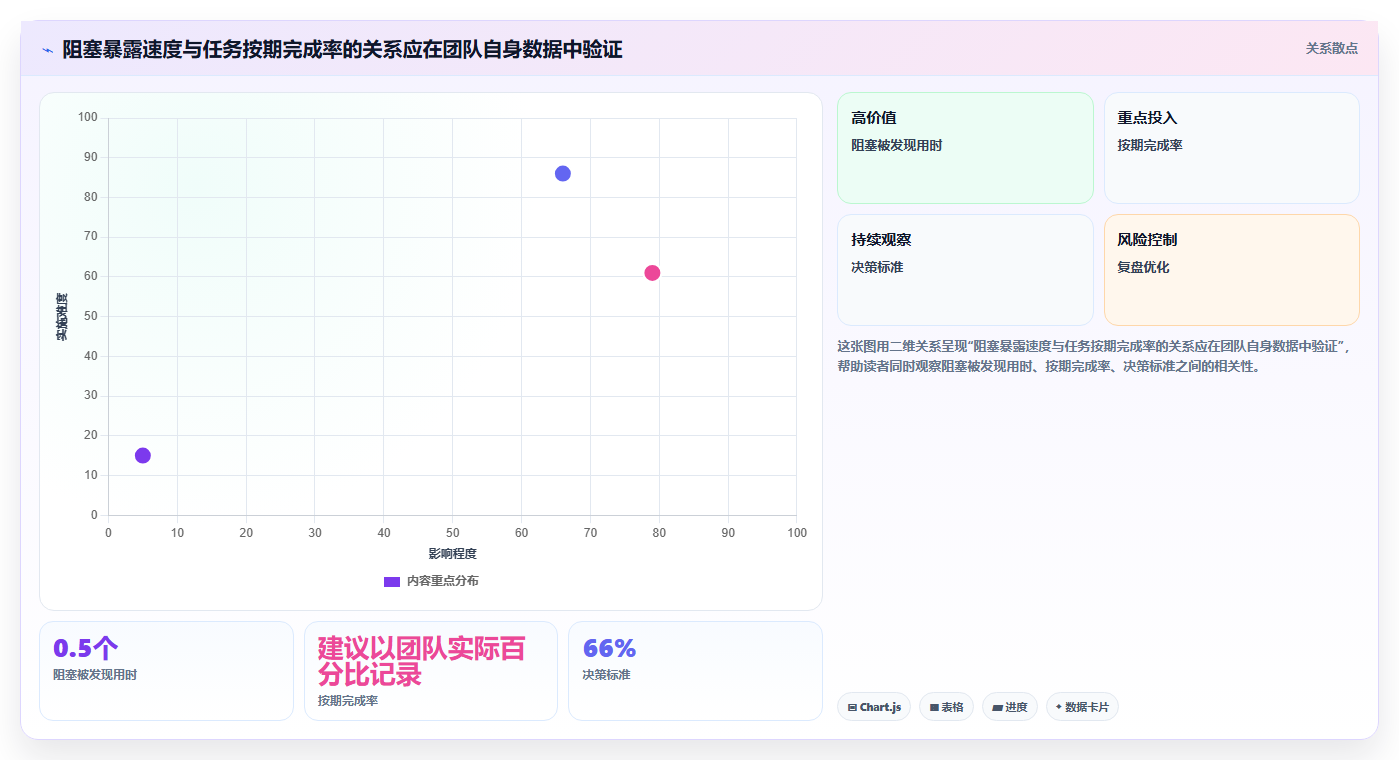1399x760 pixels.
Task: Click 阻塞被发现用时 under the 0.5个 metric
Action: pos(95,675)
